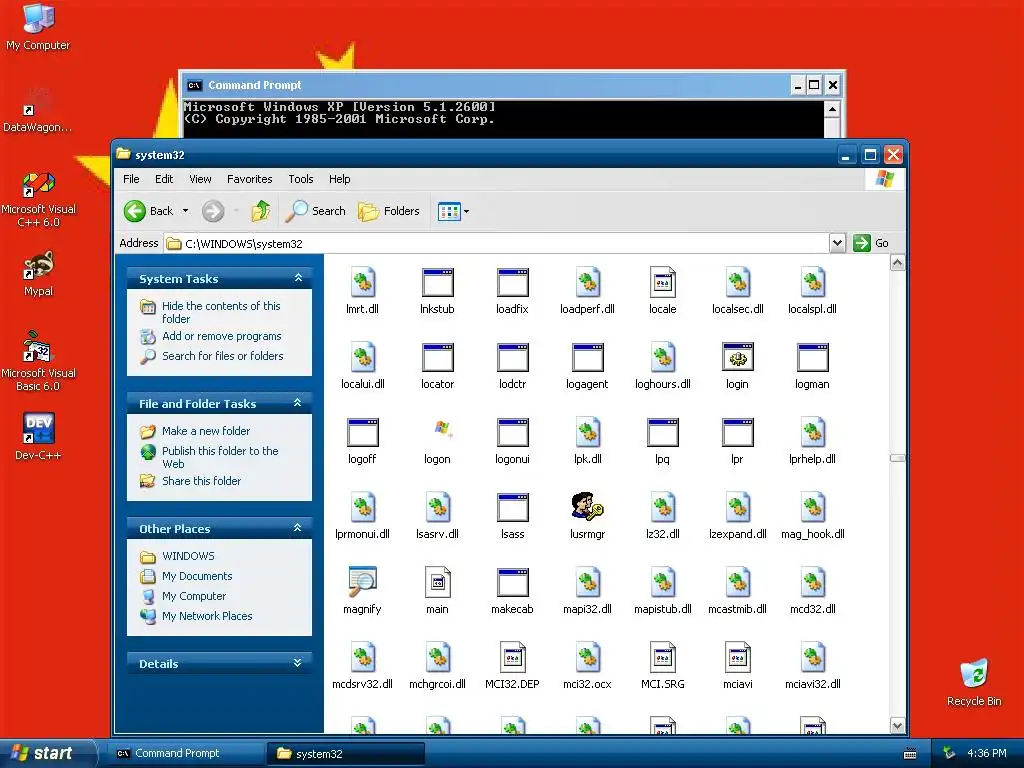
Task: Click the file list scrollbar down arrow
Action: click(897, 725)
